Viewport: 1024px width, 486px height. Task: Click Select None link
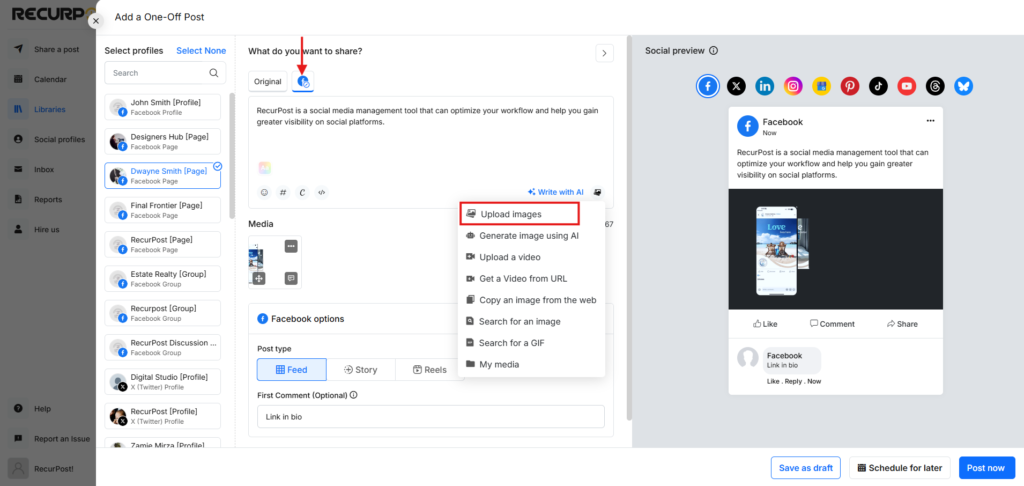(201, 50)
